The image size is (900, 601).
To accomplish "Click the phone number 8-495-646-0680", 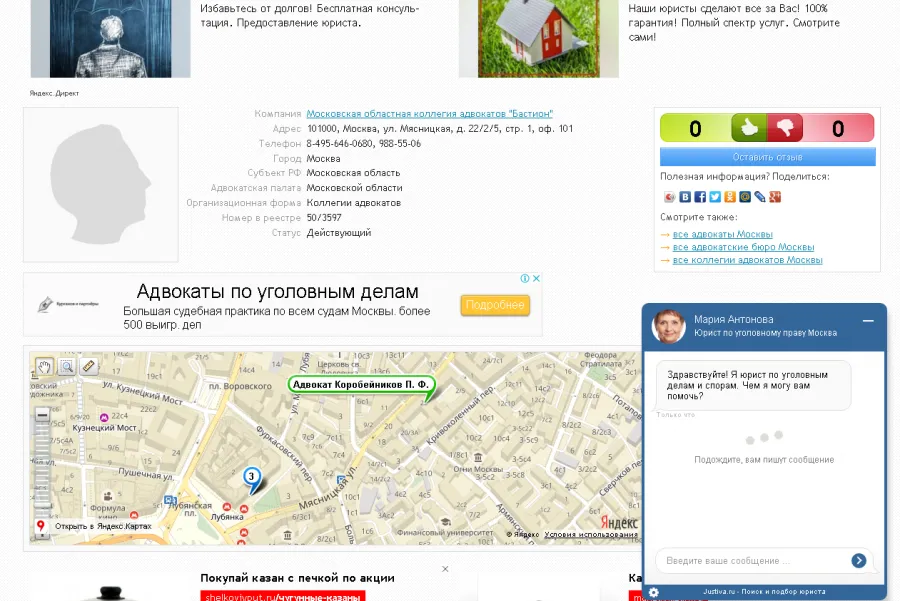I will (x=340, y=144).
